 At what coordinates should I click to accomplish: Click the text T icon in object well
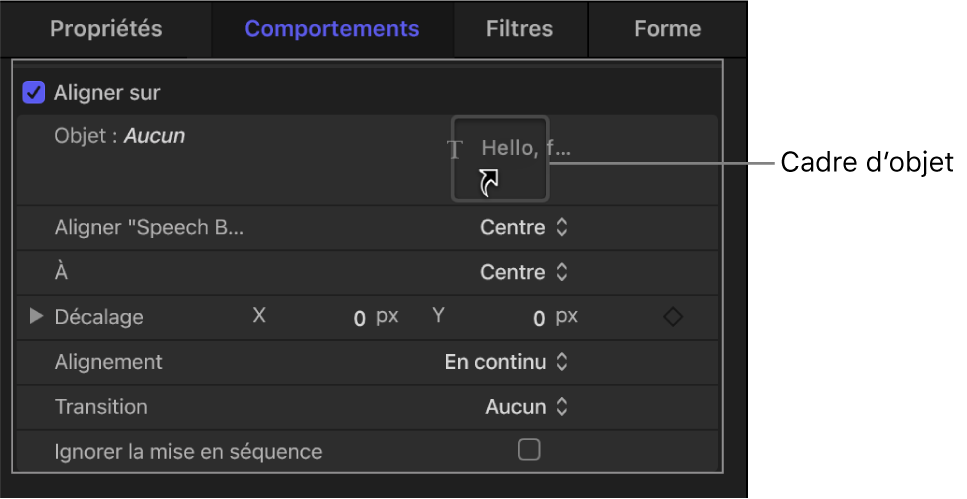coord(455,150)
